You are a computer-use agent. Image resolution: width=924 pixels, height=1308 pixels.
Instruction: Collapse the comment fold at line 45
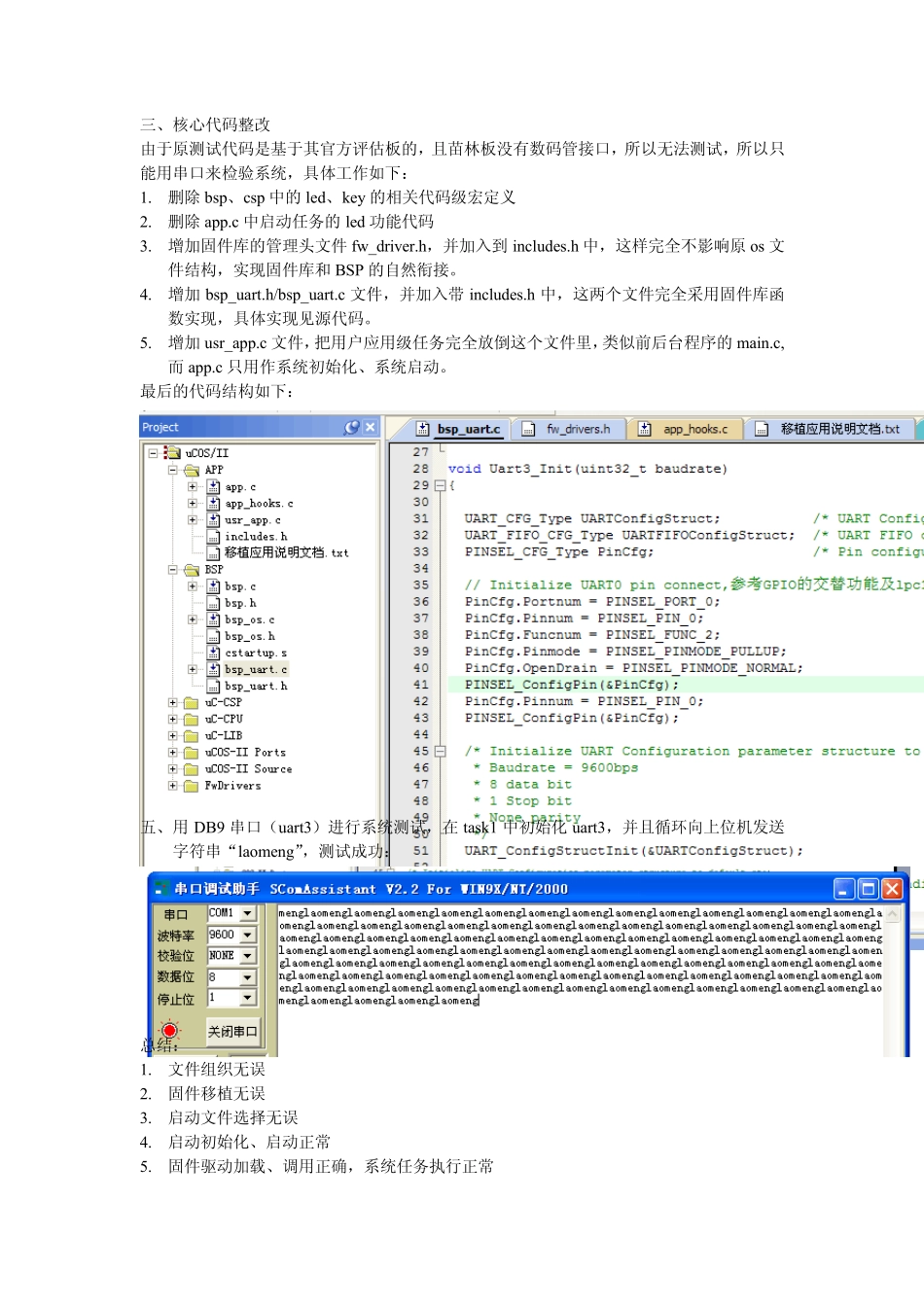coord(440,751)
